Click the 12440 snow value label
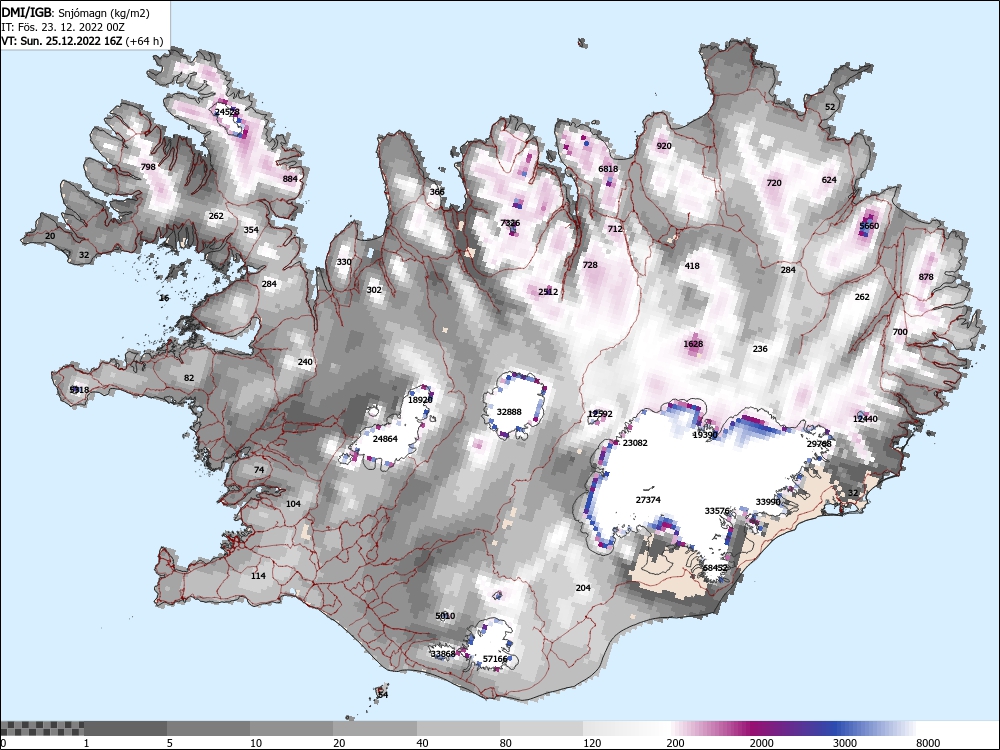 pyautogui.click(x=865, y=419)
